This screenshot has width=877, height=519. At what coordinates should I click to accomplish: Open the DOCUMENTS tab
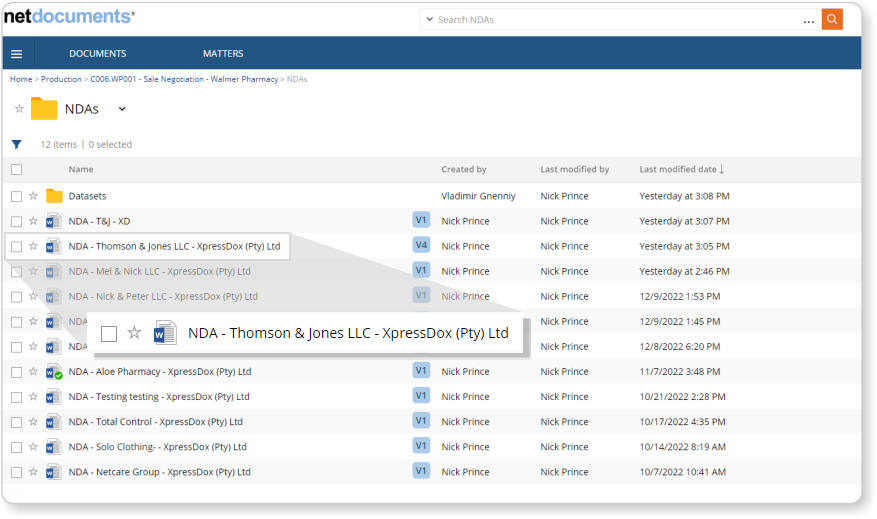(x=98, y=54)
